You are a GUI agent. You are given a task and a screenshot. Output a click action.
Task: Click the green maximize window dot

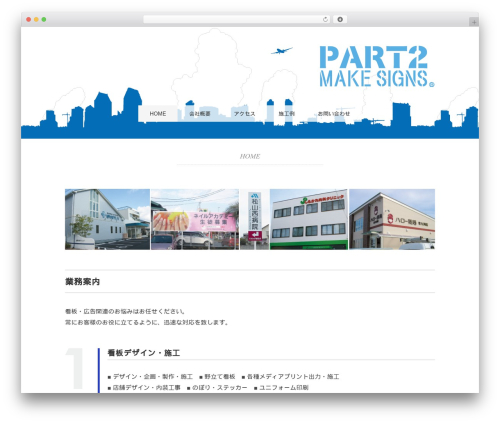pyautogui.click(x=44, y=19)
